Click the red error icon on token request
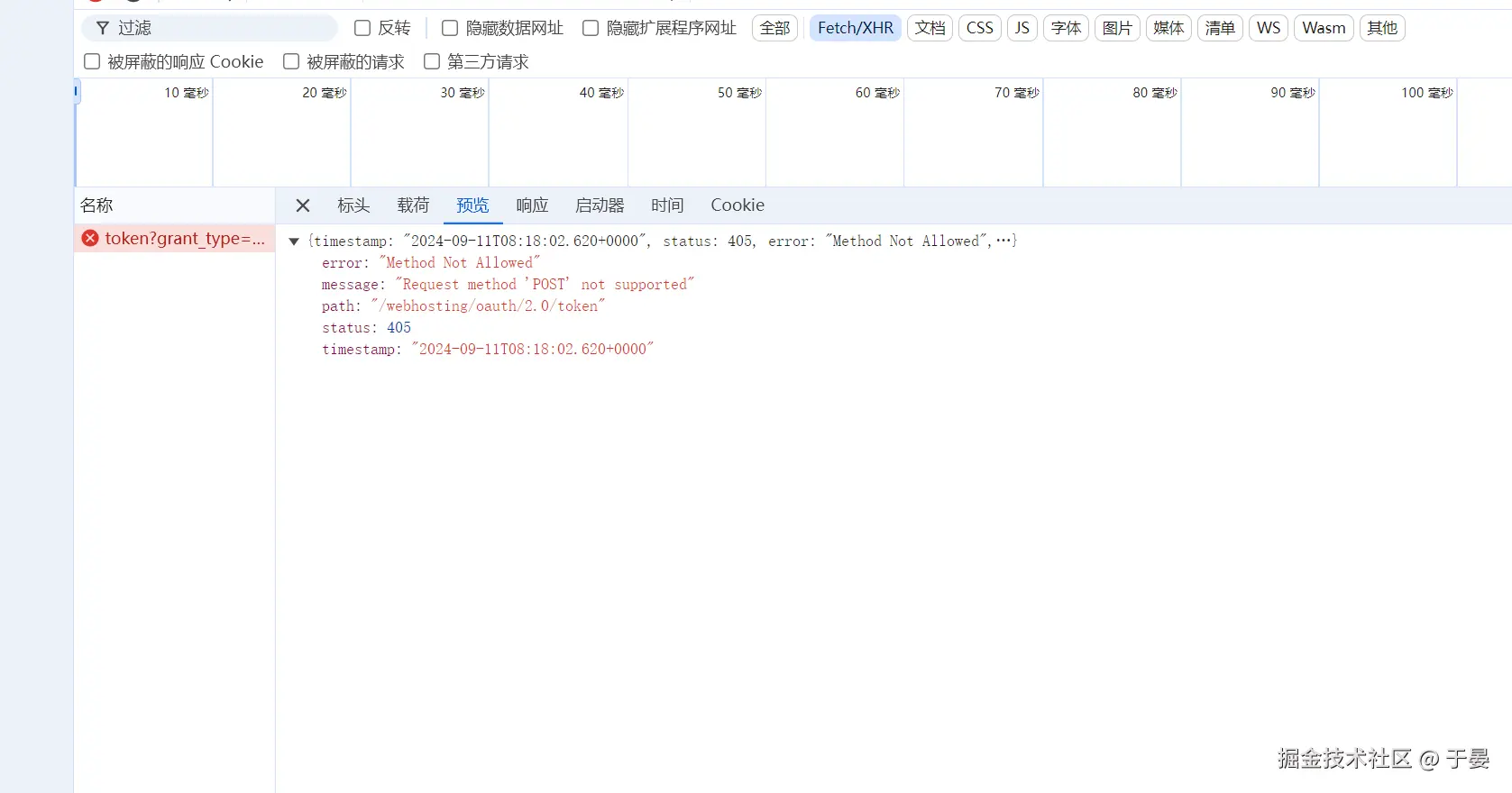 [x=90, y=238]
